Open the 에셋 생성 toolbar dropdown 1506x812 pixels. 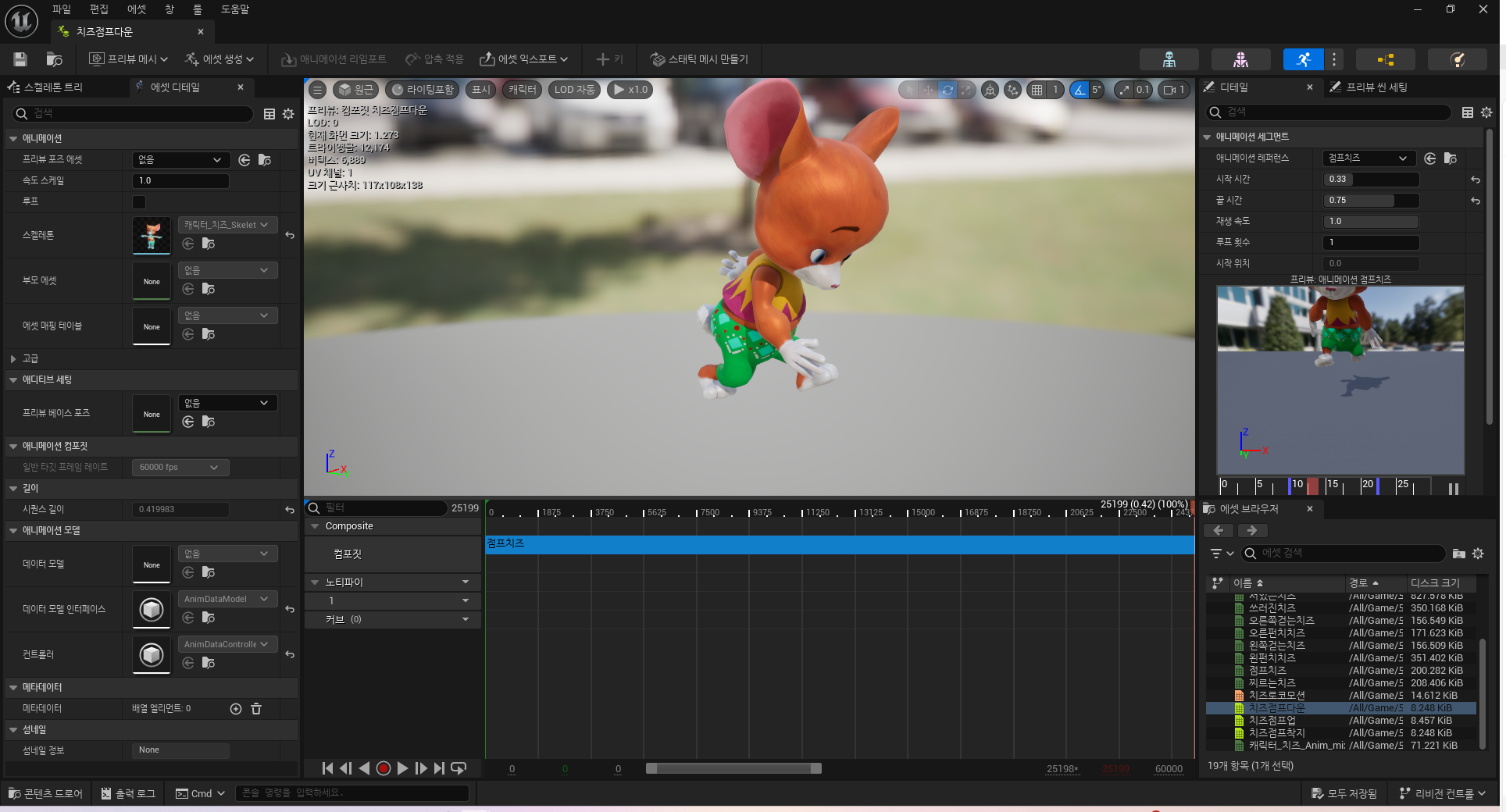[x=219, y=59]
